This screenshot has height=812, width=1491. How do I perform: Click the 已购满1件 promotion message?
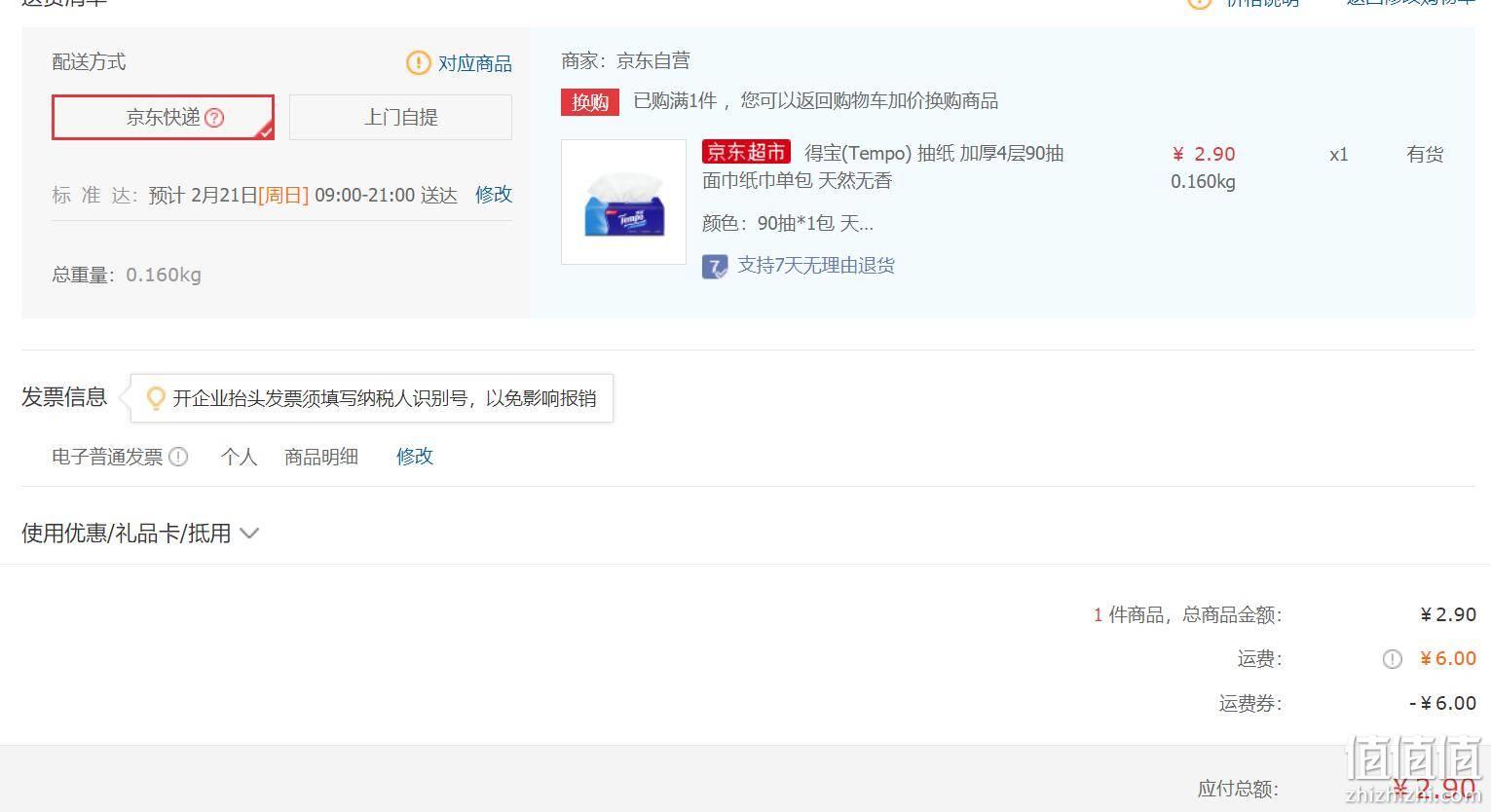pos(815,100)
